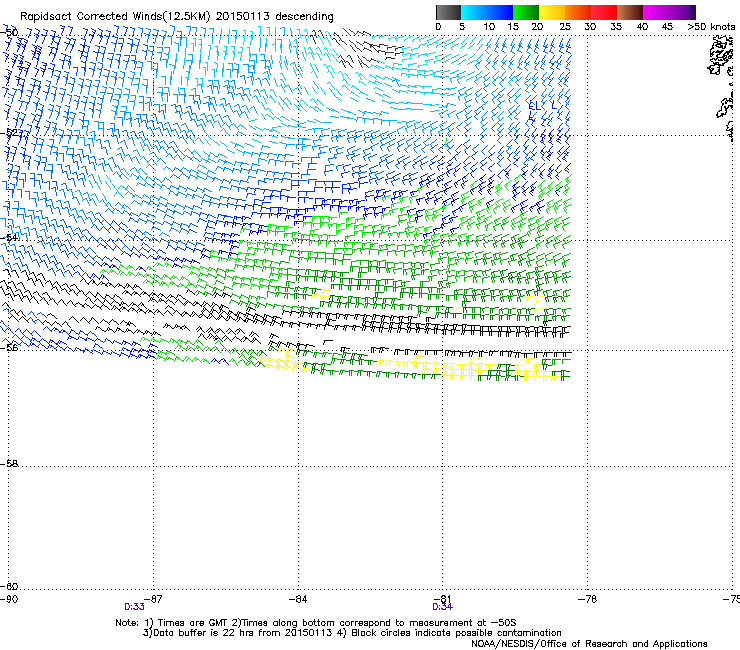
Task: Click the latitude label '-58'
Action: (x=9, y=464)
